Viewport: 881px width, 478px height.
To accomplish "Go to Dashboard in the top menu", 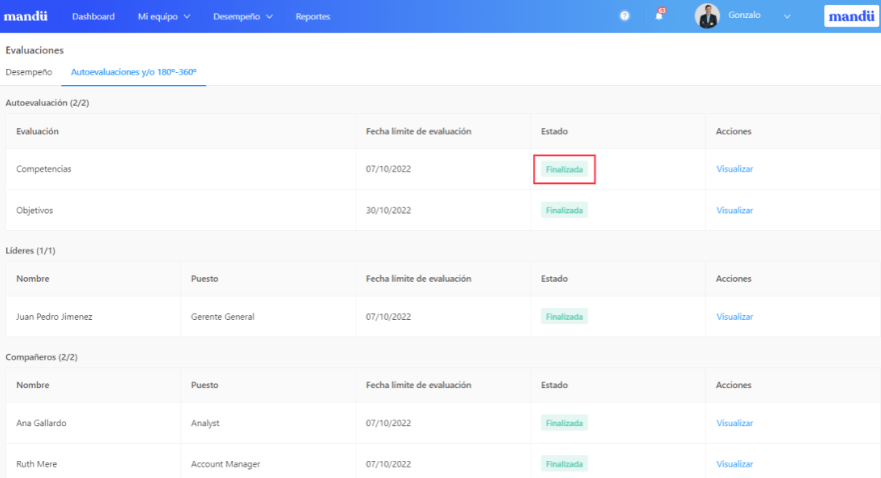I will coord(93,16).
